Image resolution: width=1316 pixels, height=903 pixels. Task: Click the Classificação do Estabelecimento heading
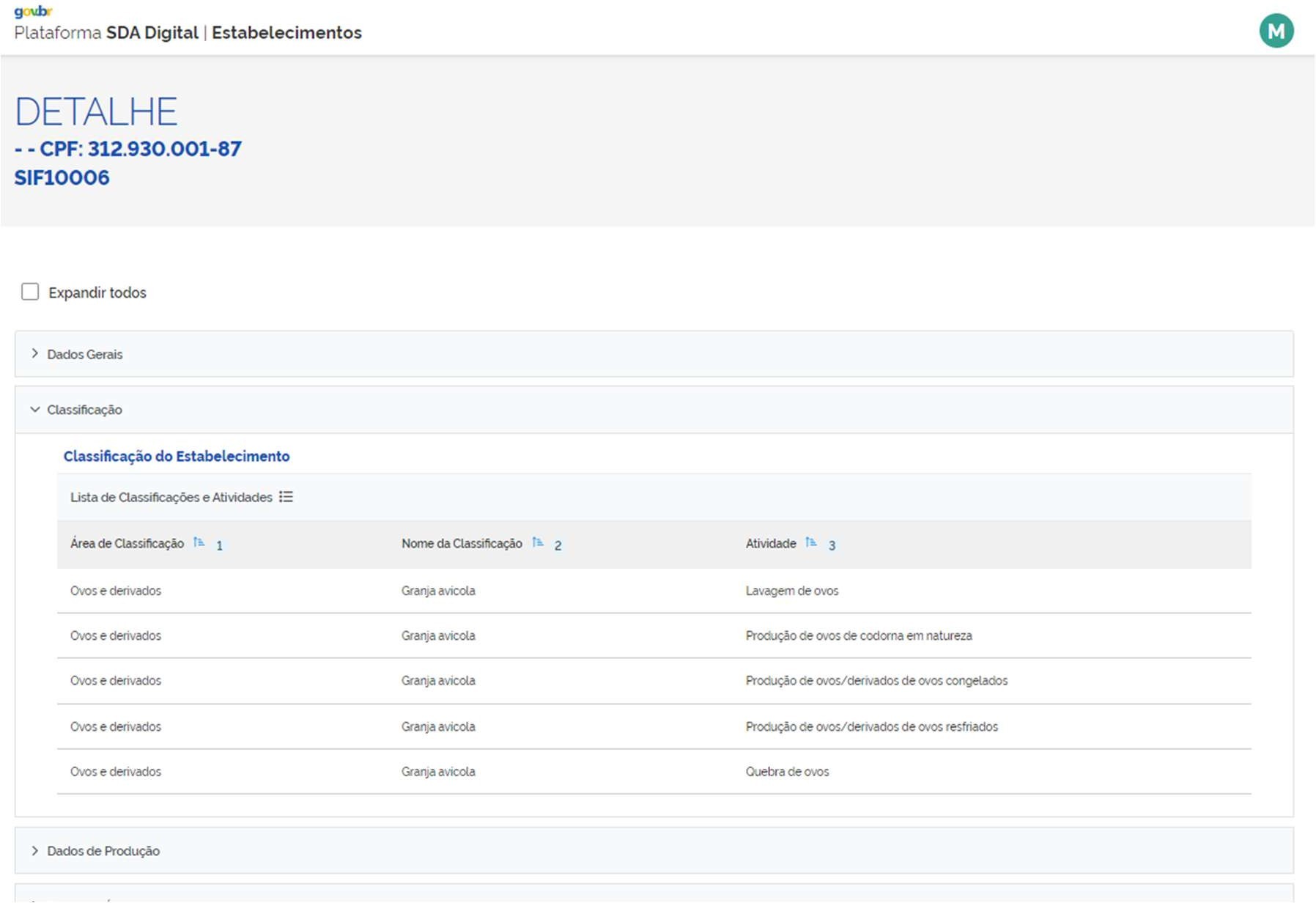coord(177,456)
